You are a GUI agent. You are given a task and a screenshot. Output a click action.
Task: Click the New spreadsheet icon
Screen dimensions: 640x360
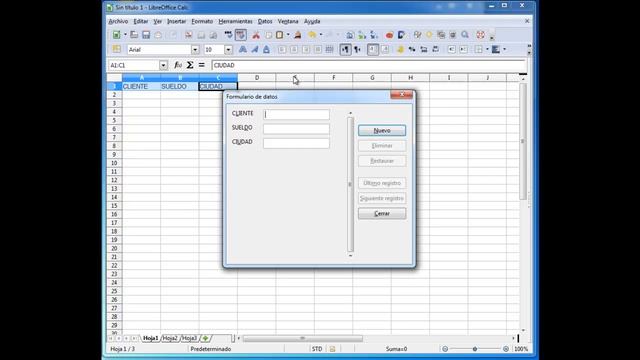[117, 35]
